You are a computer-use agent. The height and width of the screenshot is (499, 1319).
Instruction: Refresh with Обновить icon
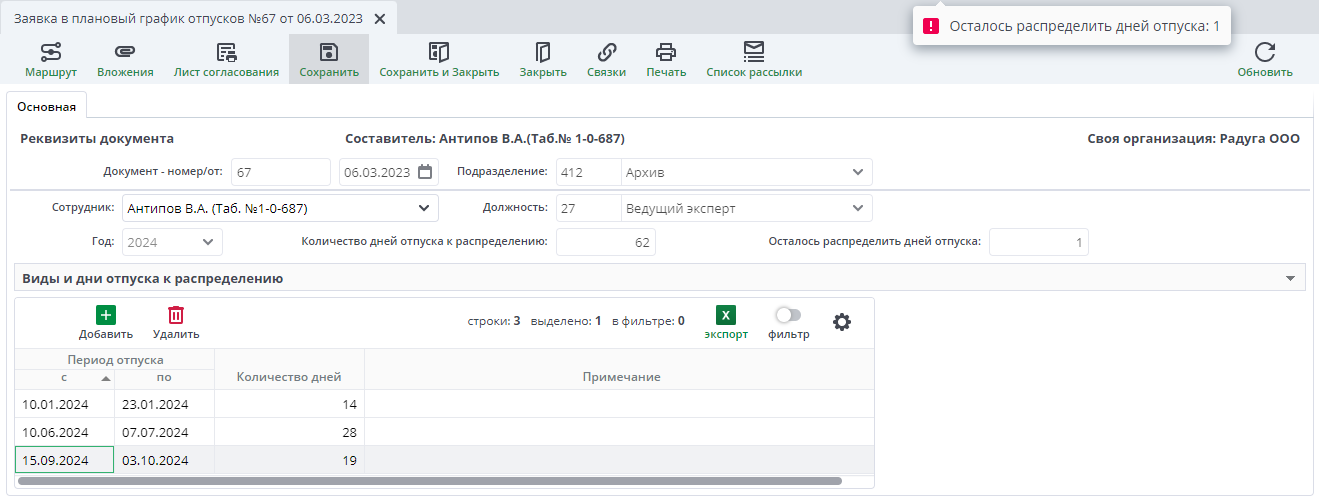click(x=1265, y=59)
